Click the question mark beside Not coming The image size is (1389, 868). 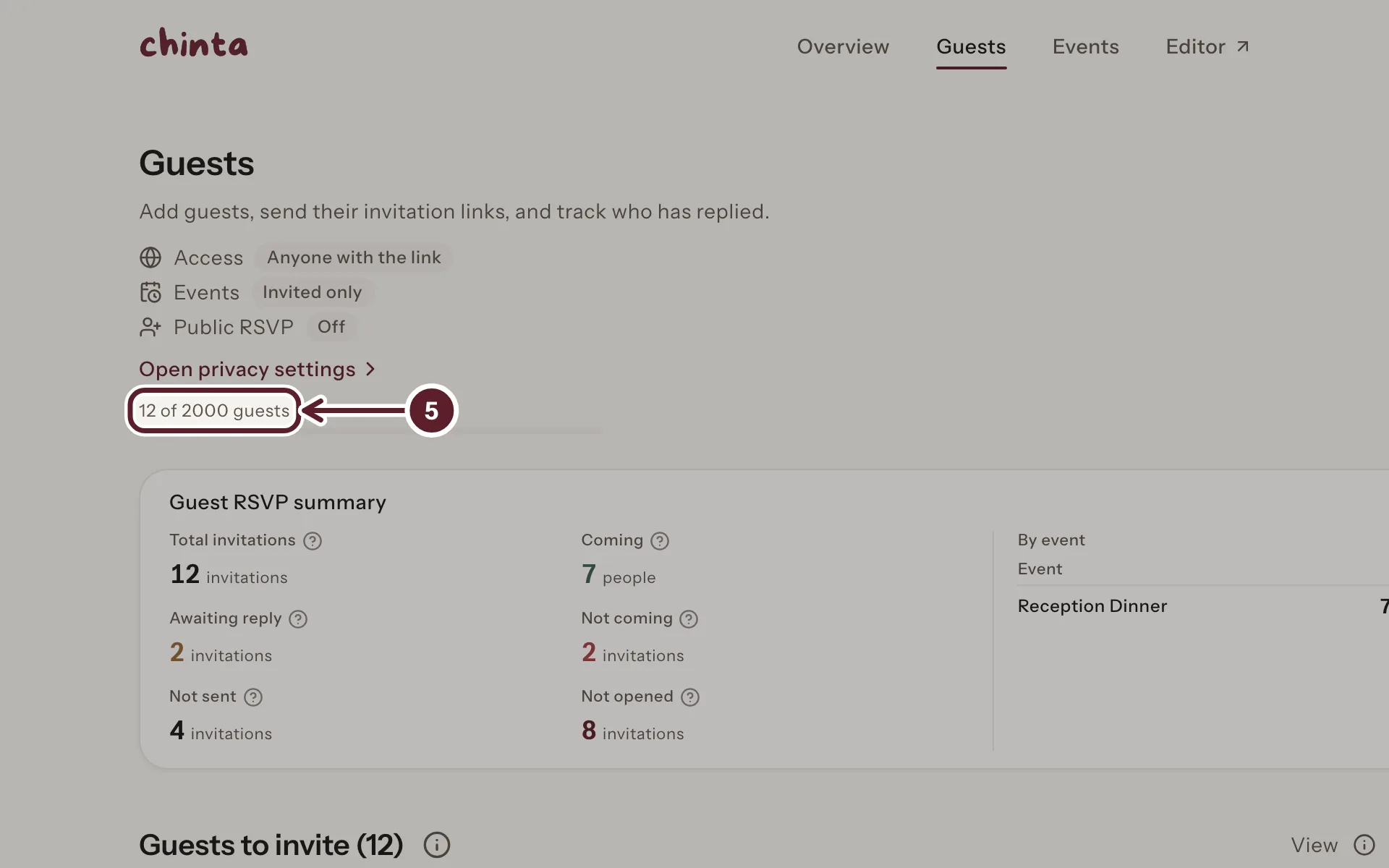tap(689, 618)
